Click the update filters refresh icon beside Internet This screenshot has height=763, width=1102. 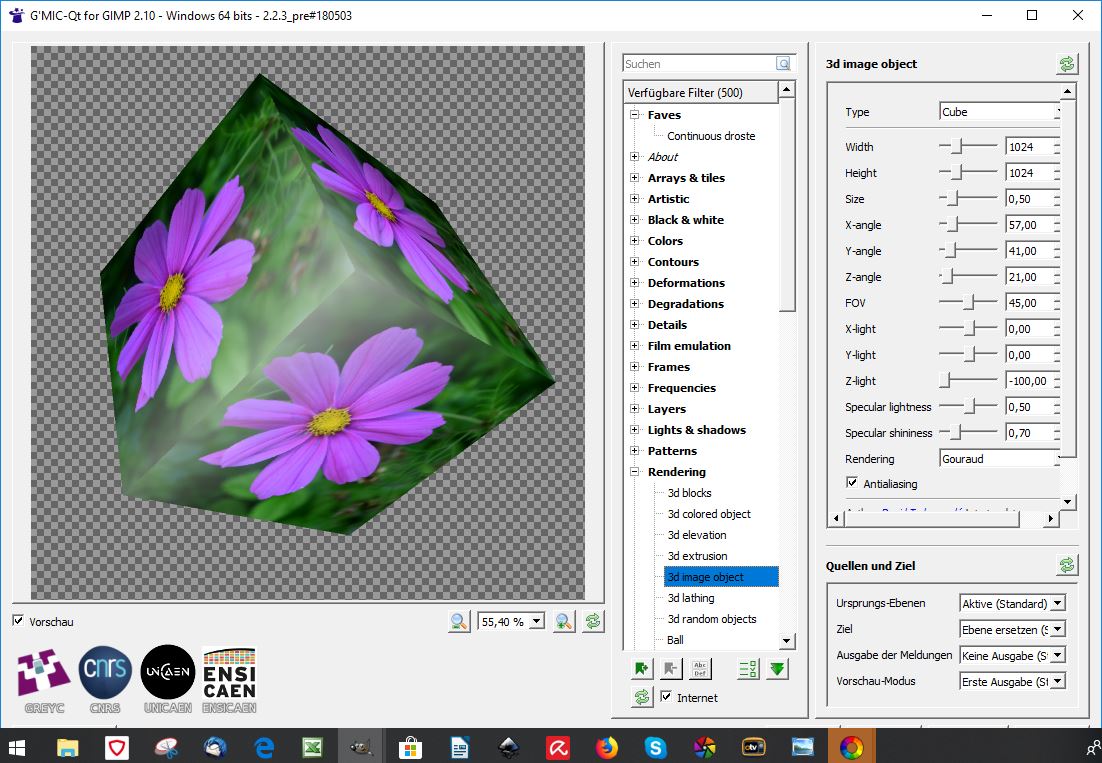(642, 697)
